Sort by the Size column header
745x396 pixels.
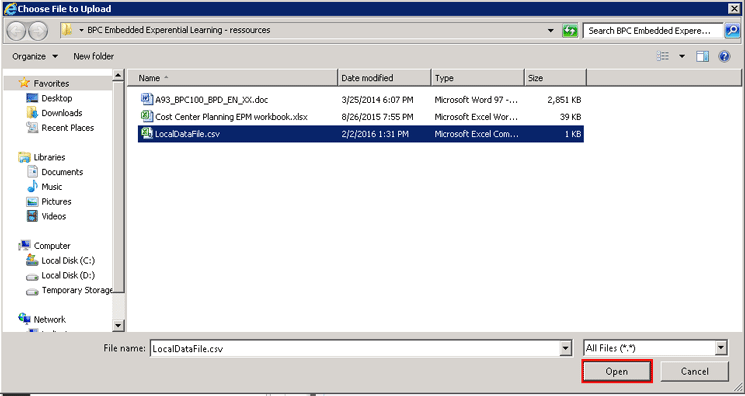(555, 77)
